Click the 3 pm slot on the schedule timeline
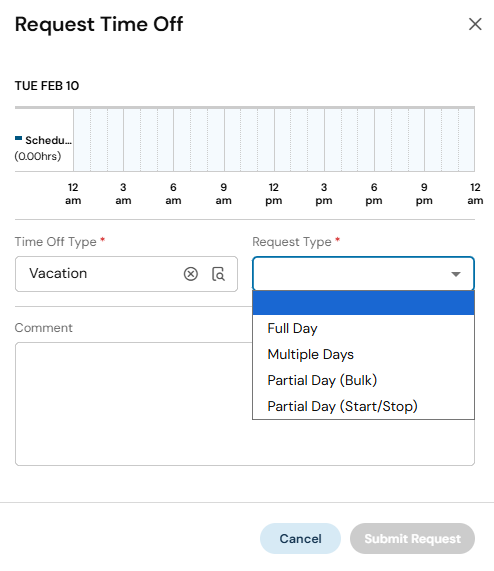Image resolution: width=494 pixels, height=571 pixels. pos(333,140)
